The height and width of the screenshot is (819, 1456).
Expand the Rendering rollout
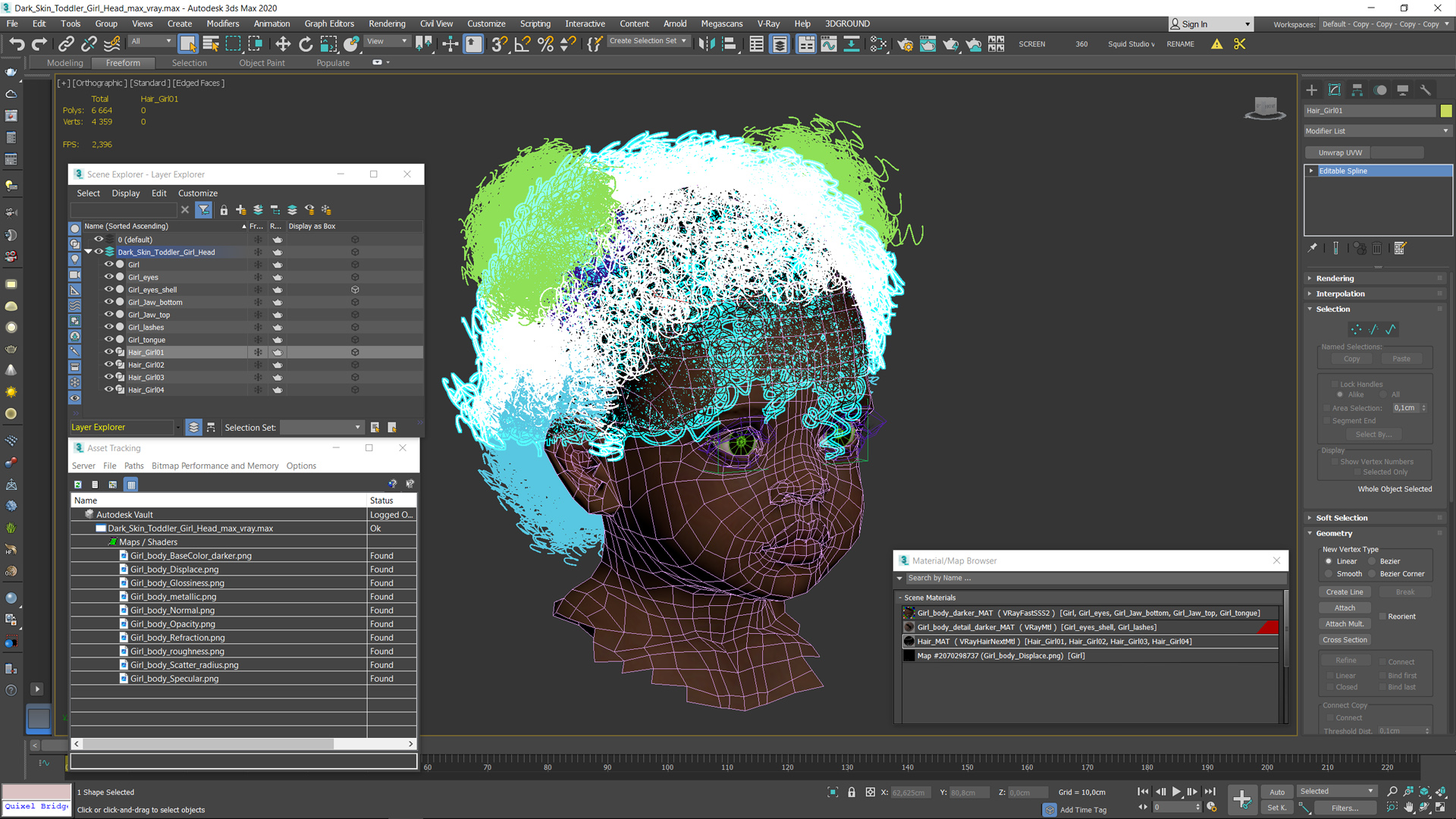(1335, 278)
